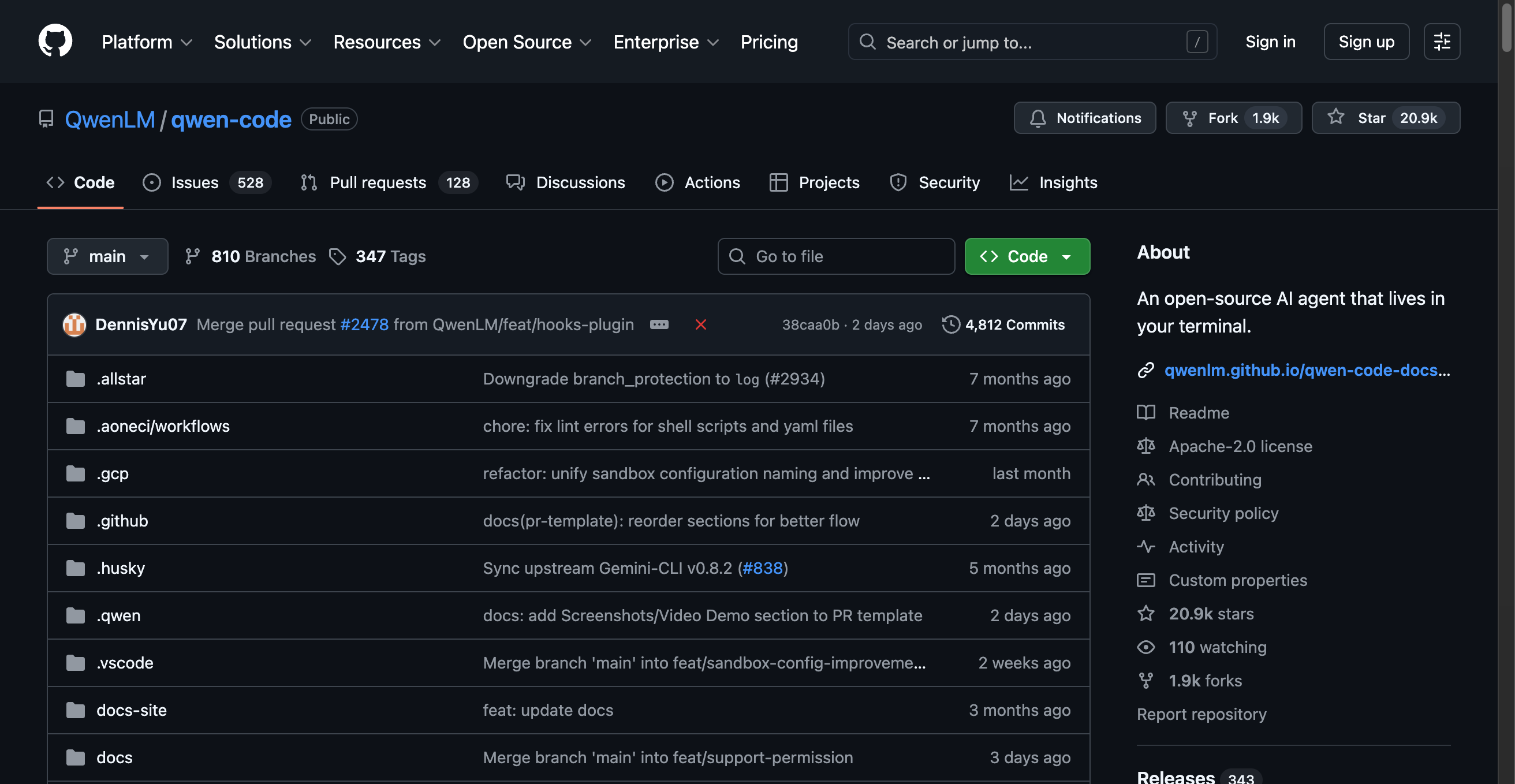The height and width of the screenshot is (784, 1515).
Task: Switch to the Issues tab
Action: [207, 182]
